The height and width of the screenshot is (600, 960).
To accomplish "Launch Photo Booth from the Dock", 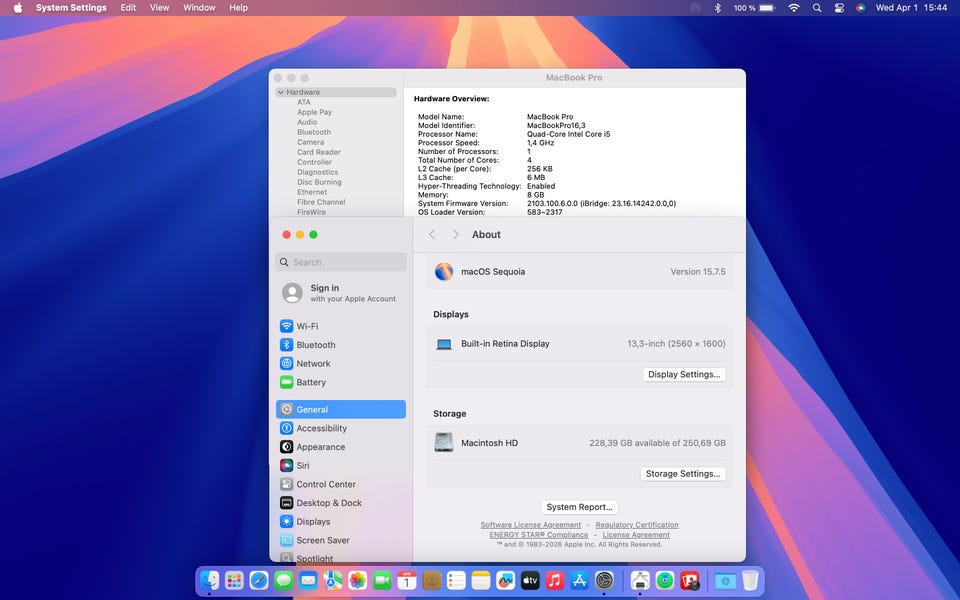I will tap(689, 580).
